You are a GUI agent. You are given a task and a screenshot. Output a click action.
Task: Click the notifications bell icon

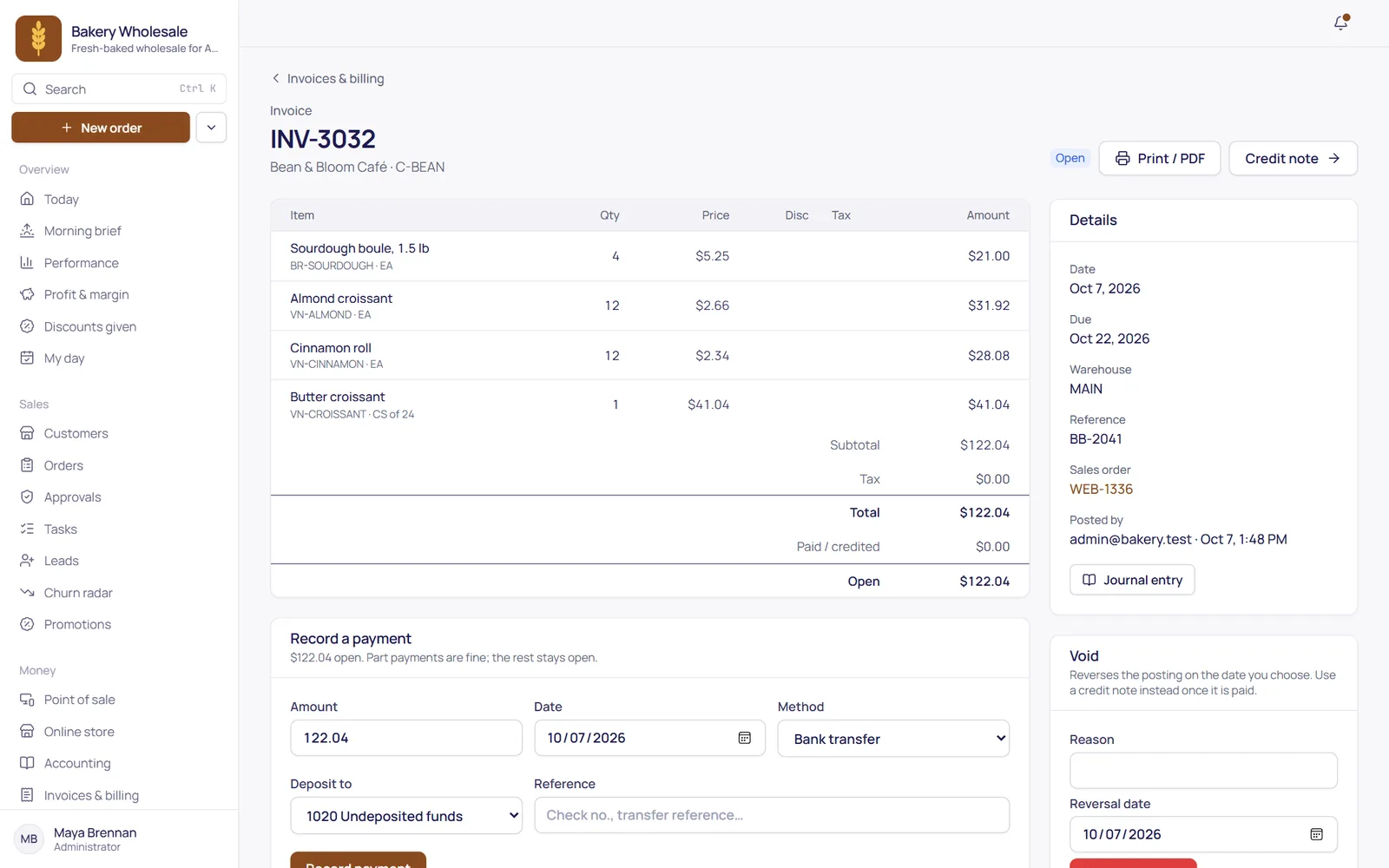tap(1341, 23)
